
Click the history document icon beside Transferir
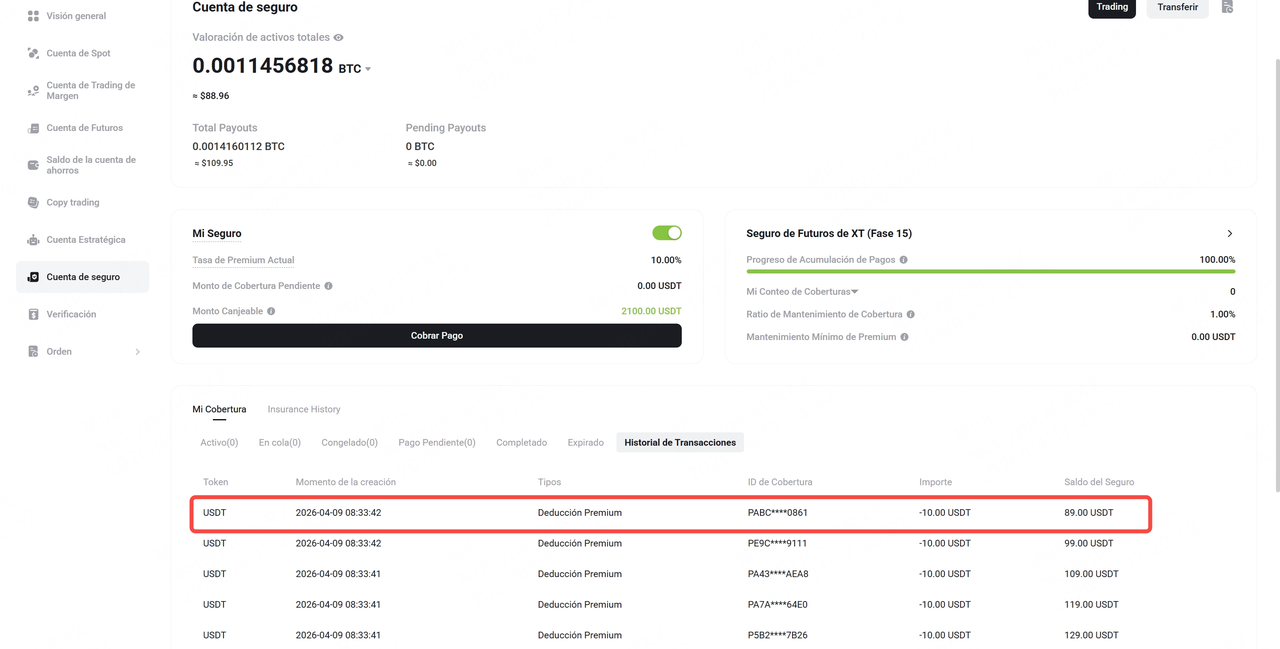(x=1227, y=7)
